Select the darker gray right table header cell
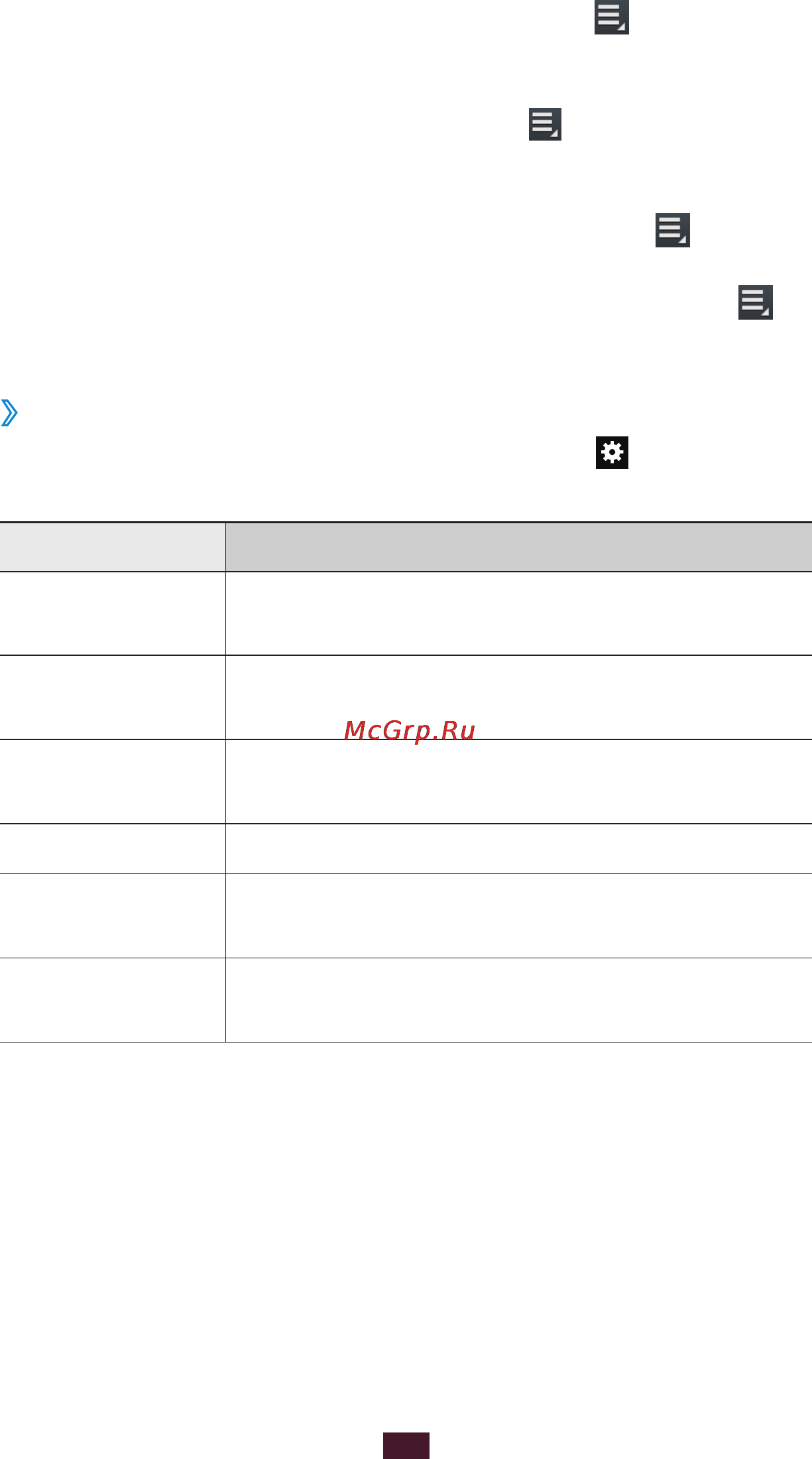The width and height of the screenshot is (812, 1459). point(518,547)
